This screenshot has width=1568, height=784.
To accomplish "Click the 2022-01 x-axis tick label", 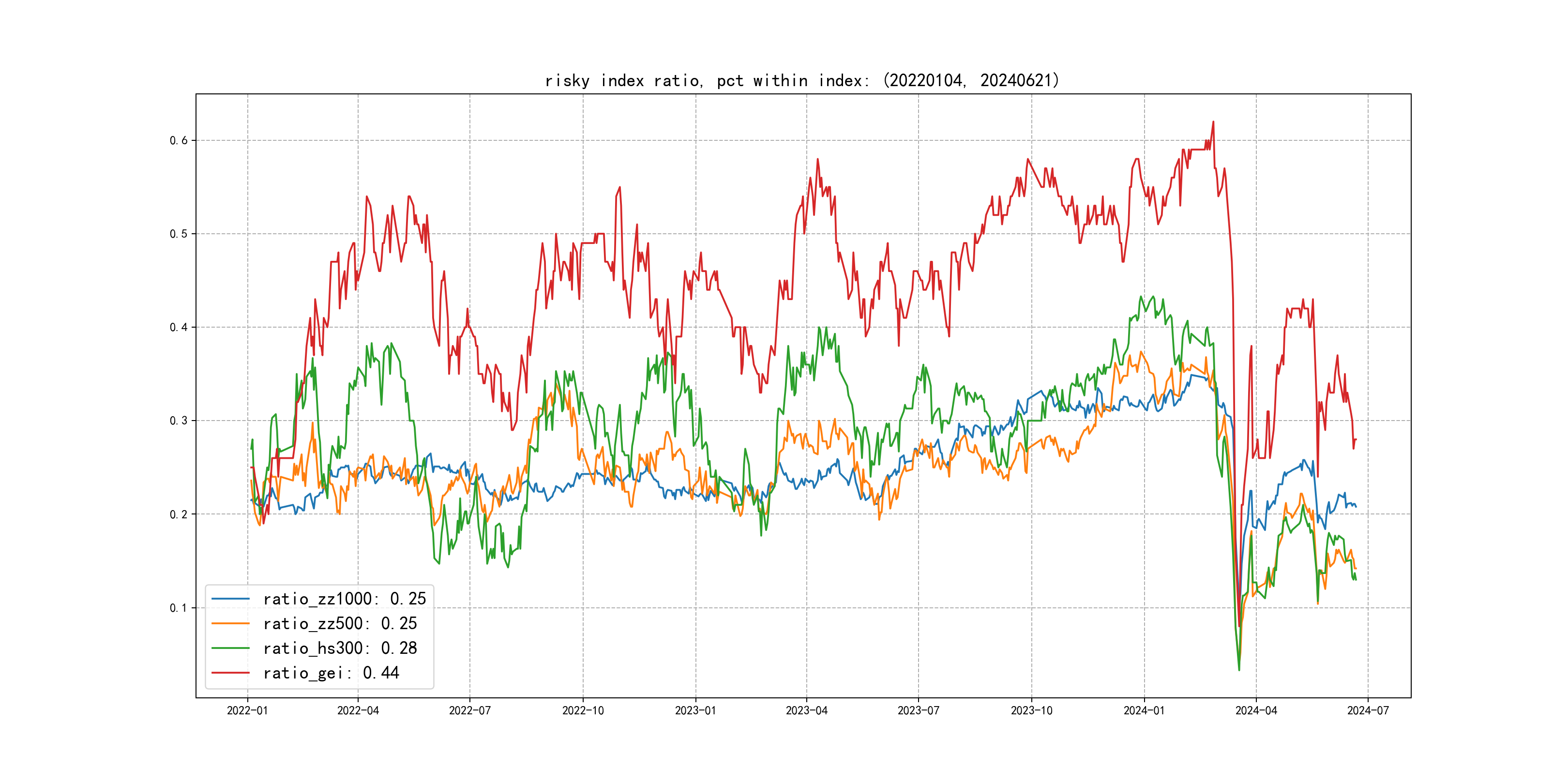I will click(x=247, y=710).
